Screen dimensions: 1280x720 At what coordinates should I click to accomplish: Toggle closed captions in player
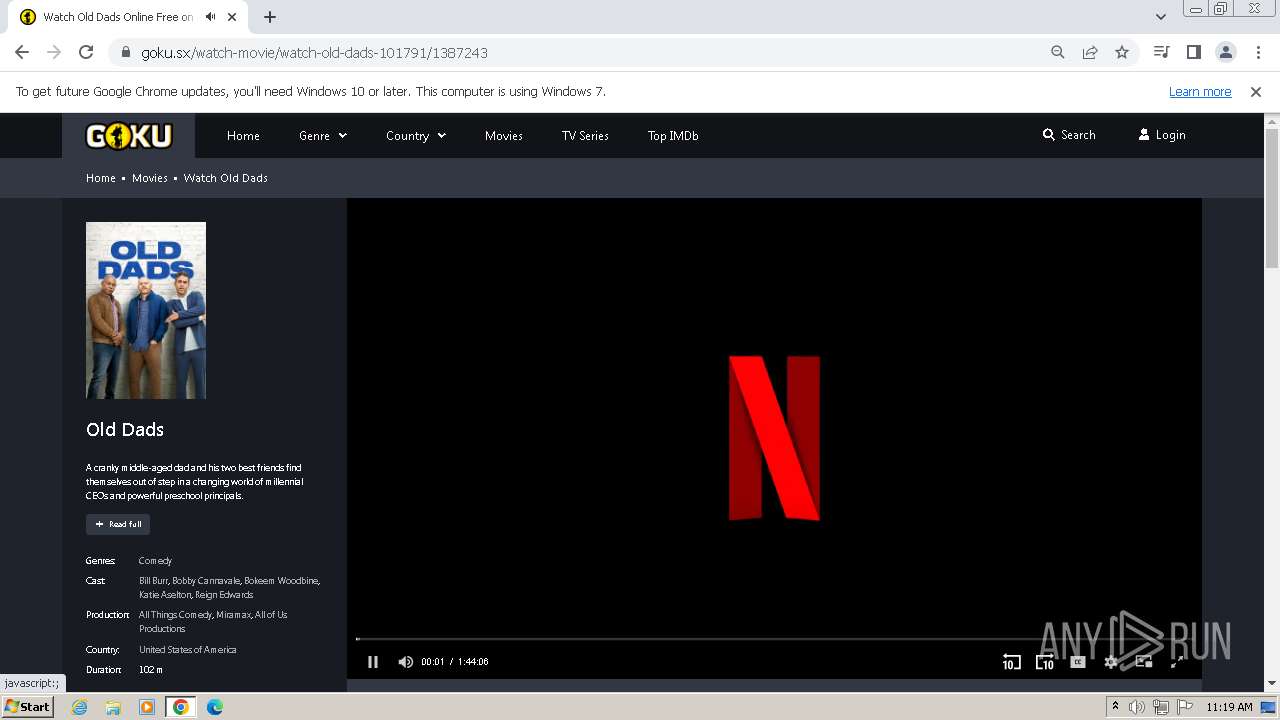pos(1077,662)
